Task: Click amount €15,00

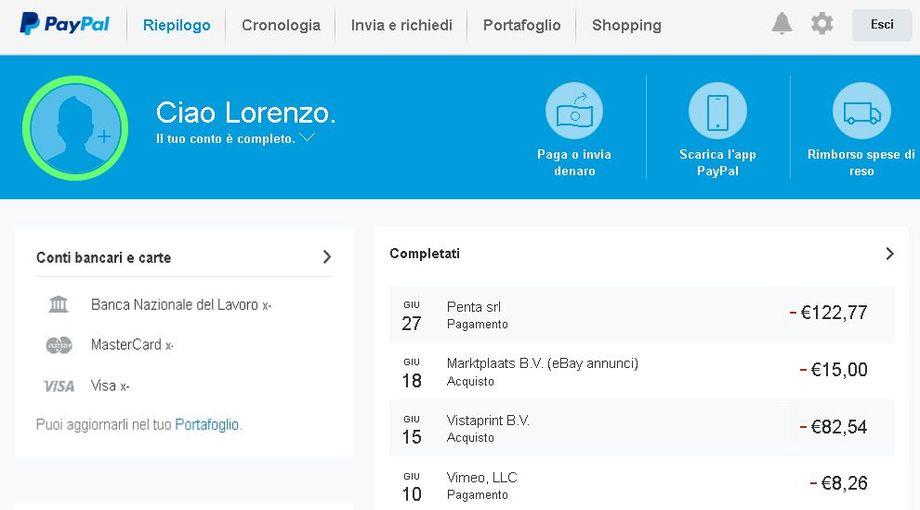Action: [x=834, y=369]
